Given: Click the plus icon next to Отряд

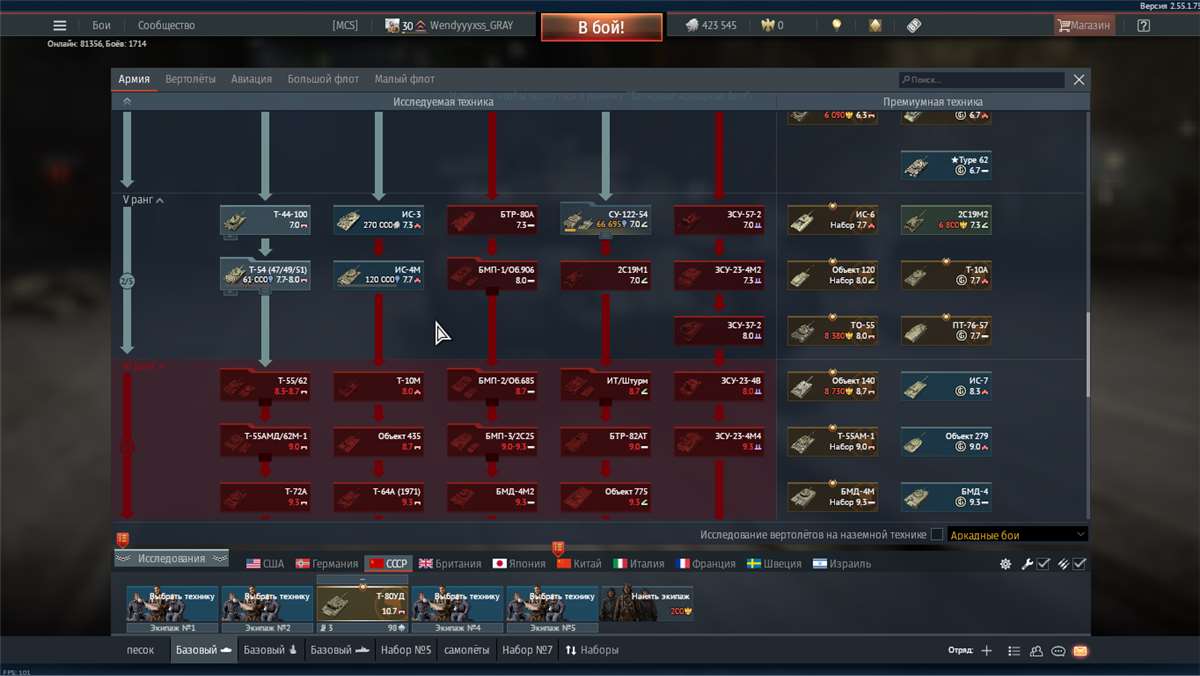Looking at the screenshot, I should tap(986, 651).
